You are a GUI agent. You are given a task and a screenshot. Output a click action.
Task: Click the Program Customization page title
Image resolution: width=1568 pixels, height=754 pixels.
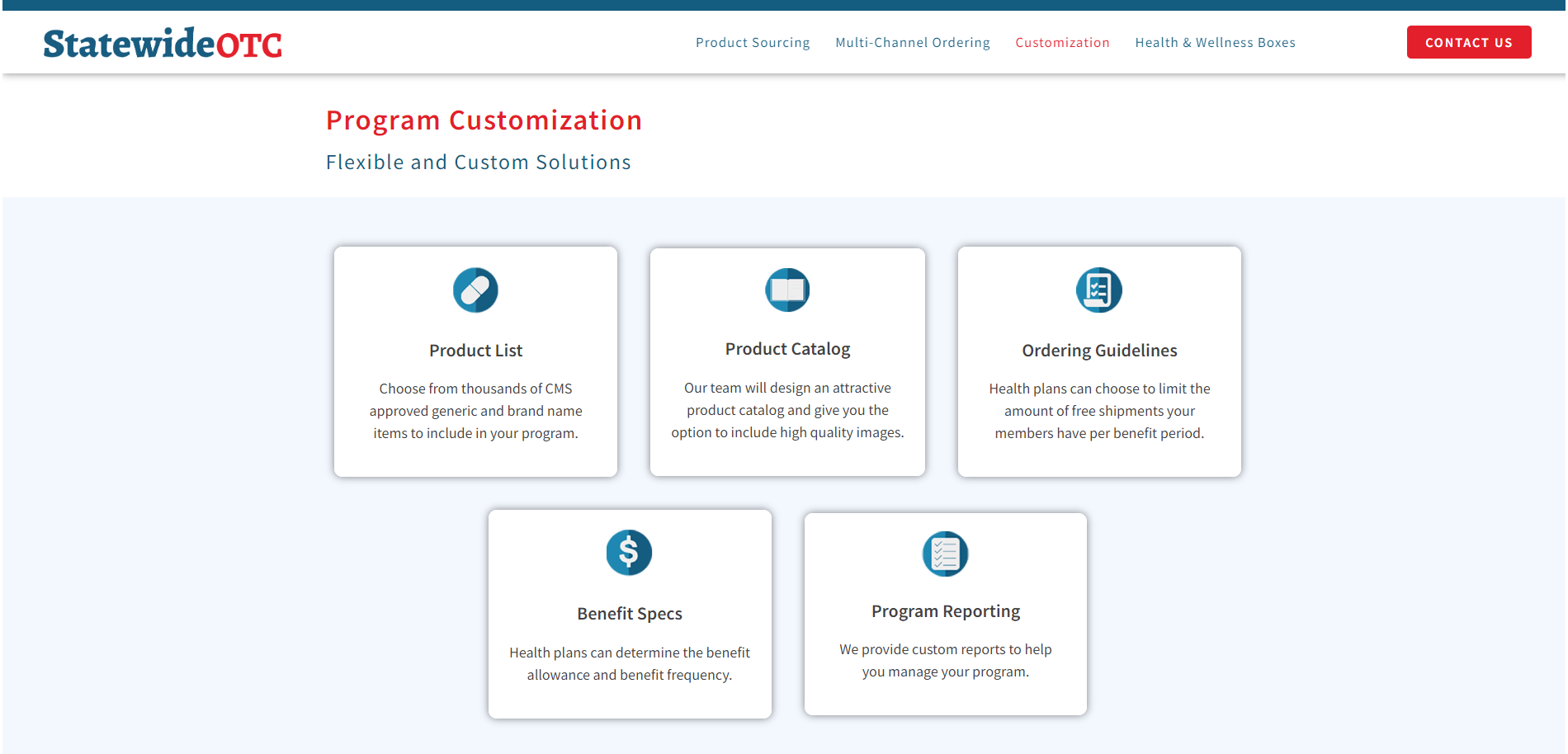point(484,120)
